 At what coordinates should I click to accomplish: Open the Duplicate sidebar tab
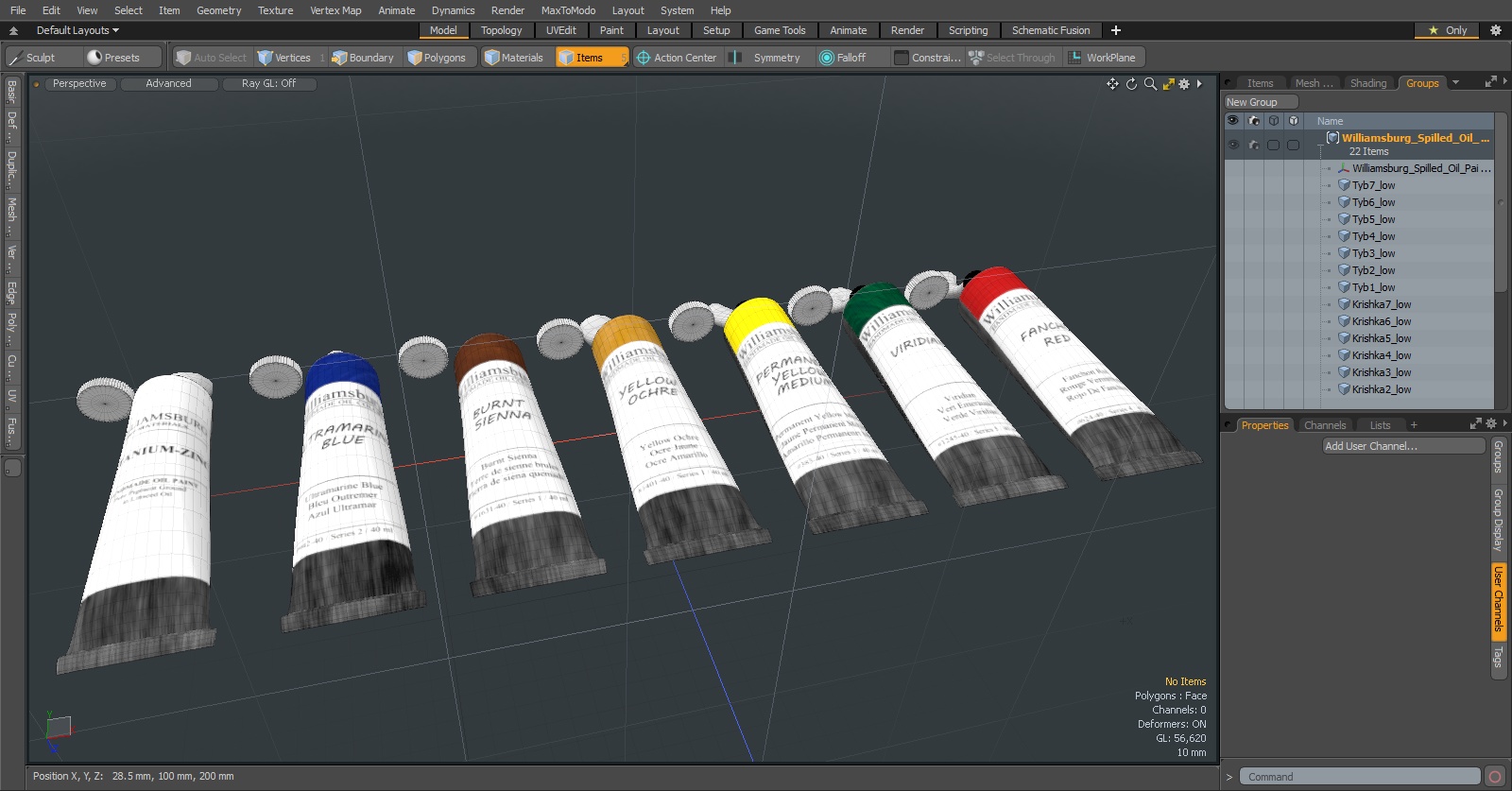pos(11,167)
